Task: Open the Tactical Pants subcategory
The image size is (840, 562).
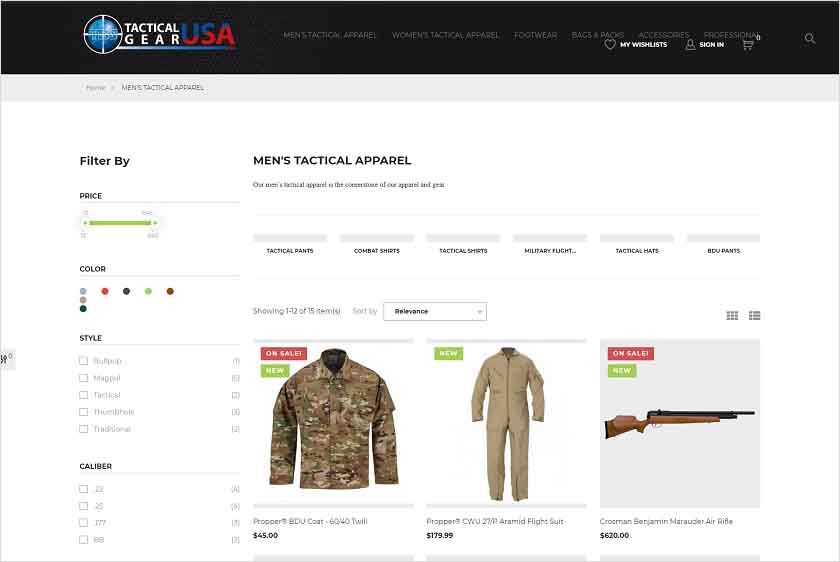Action: point(290,251)
